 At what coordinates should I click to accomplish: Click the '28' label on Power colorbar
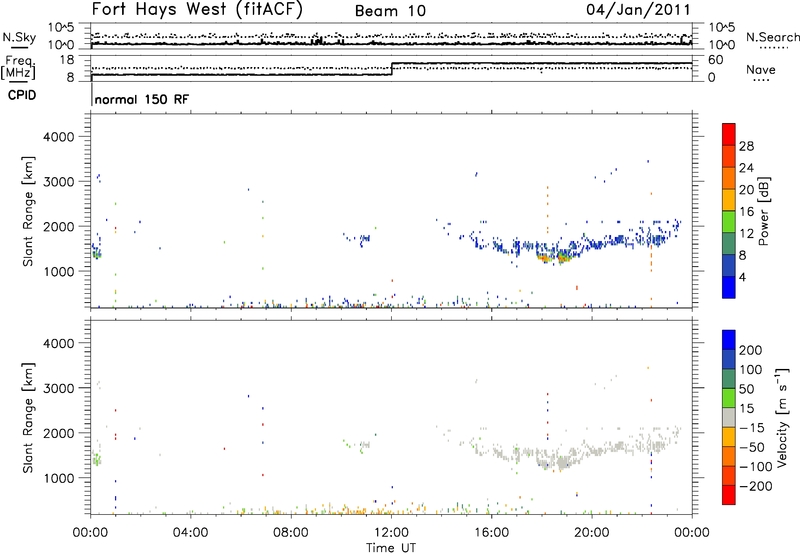coord(746,146)
